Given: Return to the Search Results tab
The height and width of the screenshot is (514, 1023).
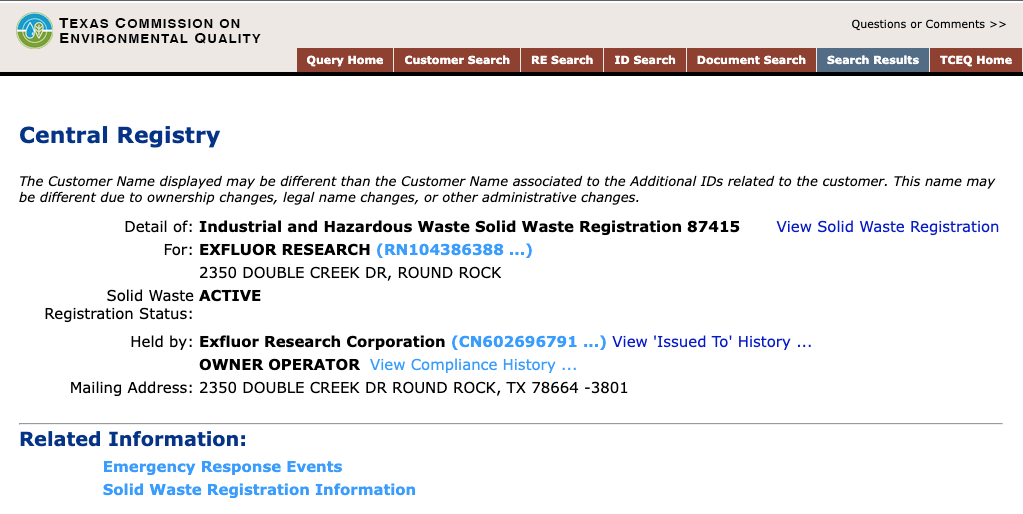Looking at the screenshot, I should [873, 60].
